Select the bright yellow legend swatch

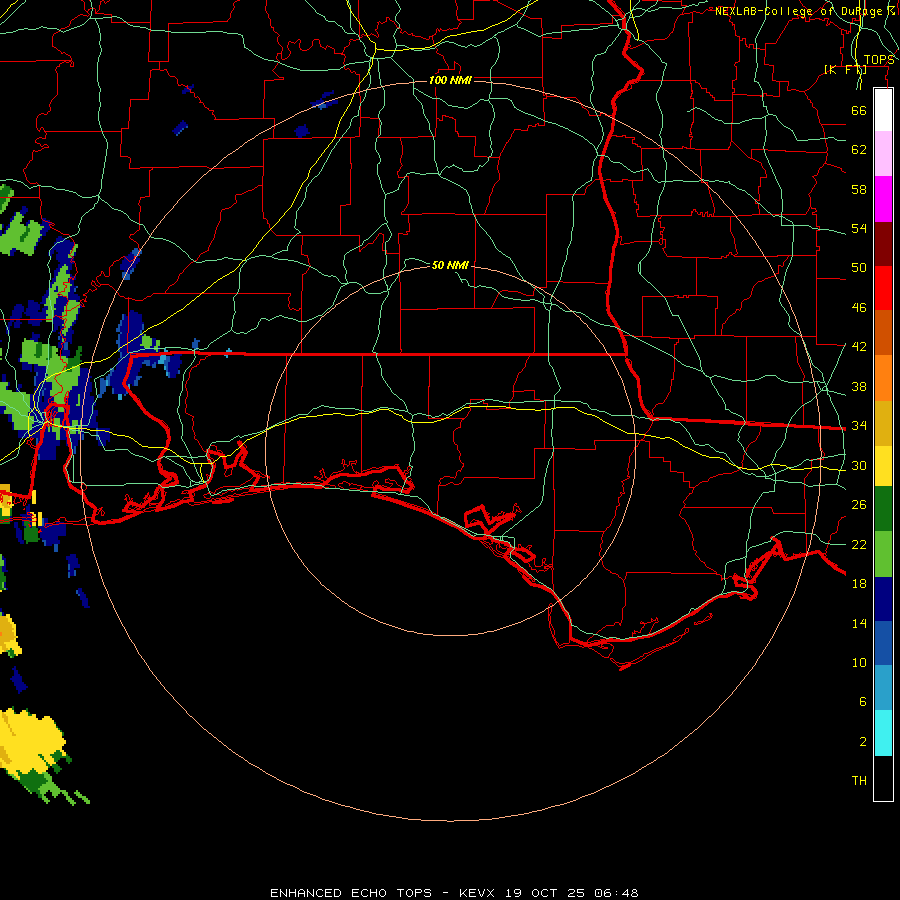click(883, 466)
